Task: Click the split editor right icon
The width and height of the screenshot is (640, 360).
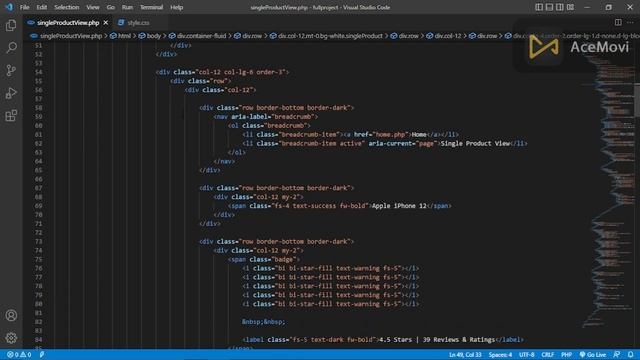Action: click(618, 22)
